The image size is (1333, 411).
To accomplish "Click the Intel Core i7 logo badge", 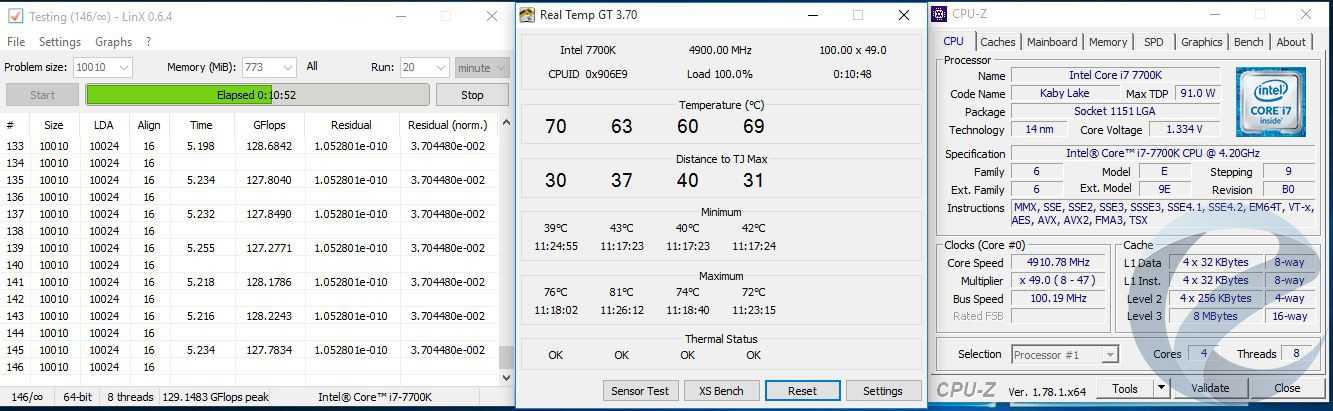I will click(1269, 102).
